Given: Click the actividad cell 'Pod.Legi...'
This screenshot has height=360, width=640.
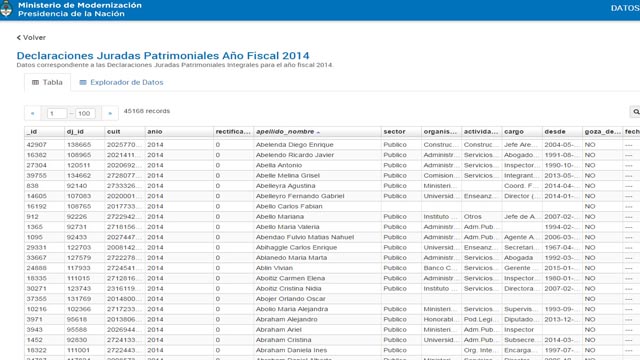Looking at the screenshot, I should (482, 320).
